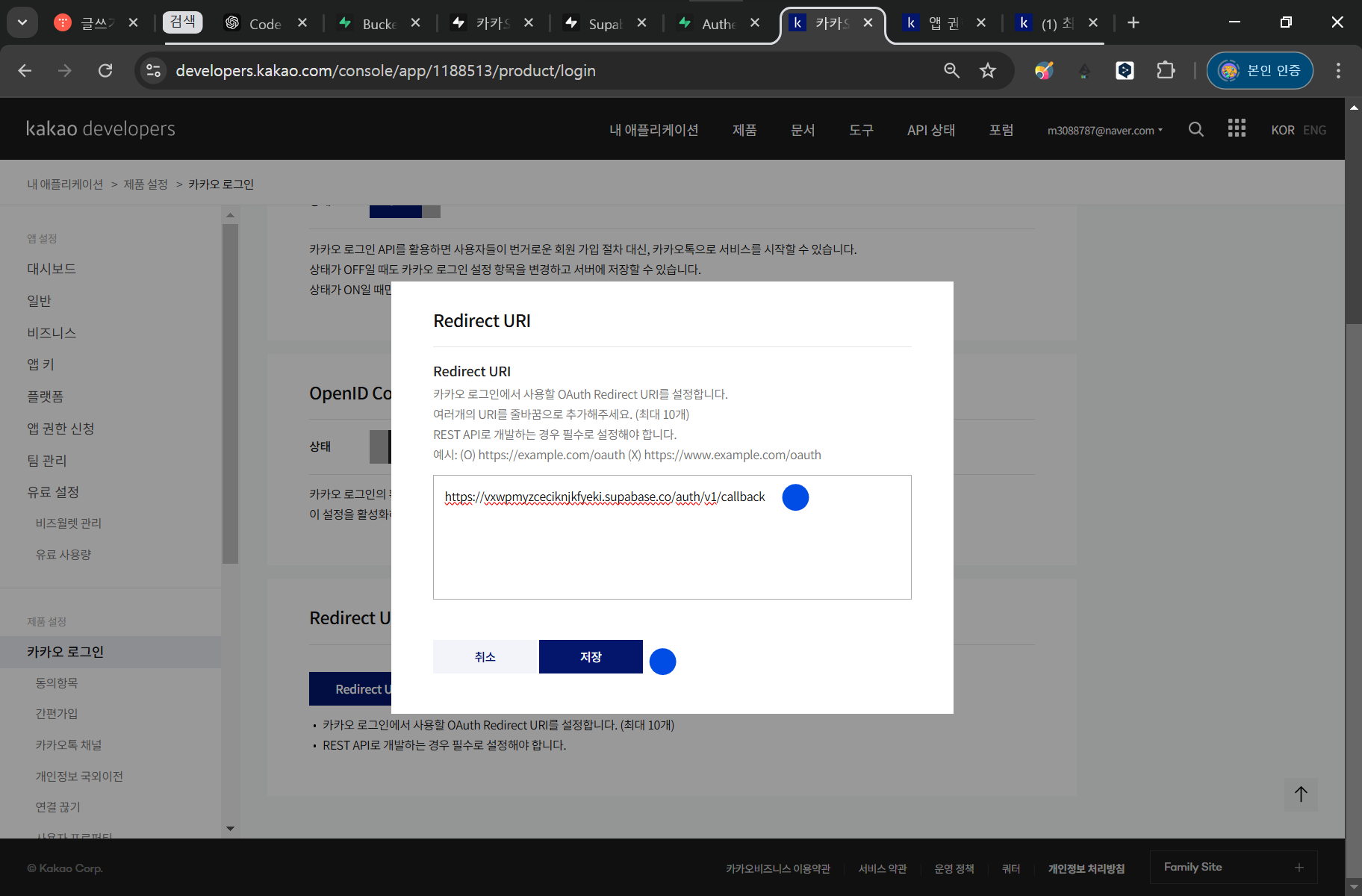Open 비즈니스 in the sidebar

click(x=52, y=333)
